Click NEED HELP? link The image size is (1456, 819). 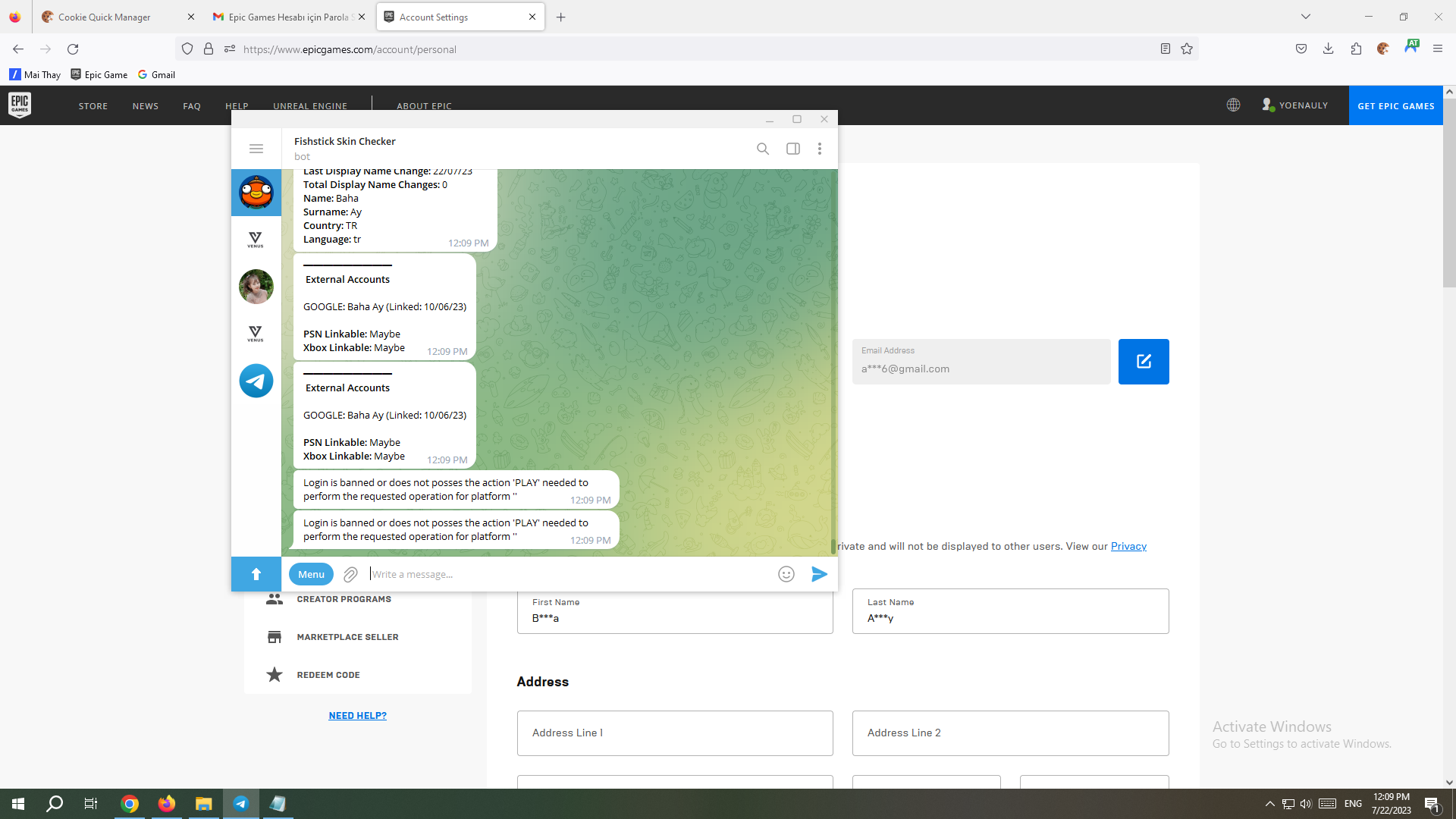[358, 716]
